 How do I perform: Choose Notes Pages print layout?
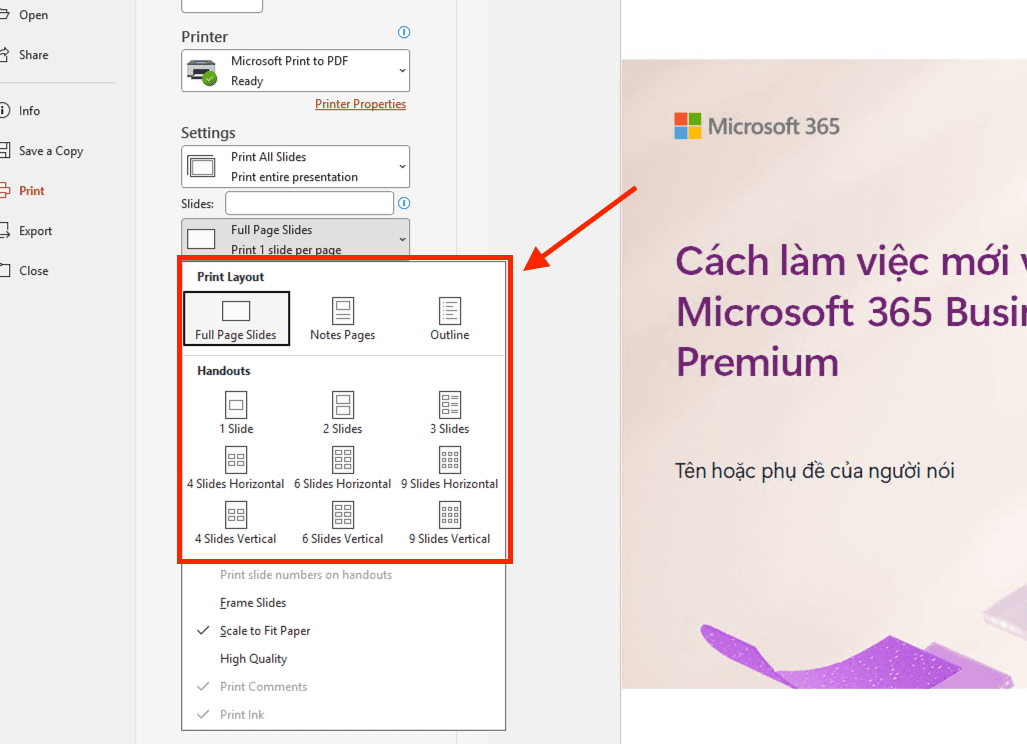click(x=343, y=318)
